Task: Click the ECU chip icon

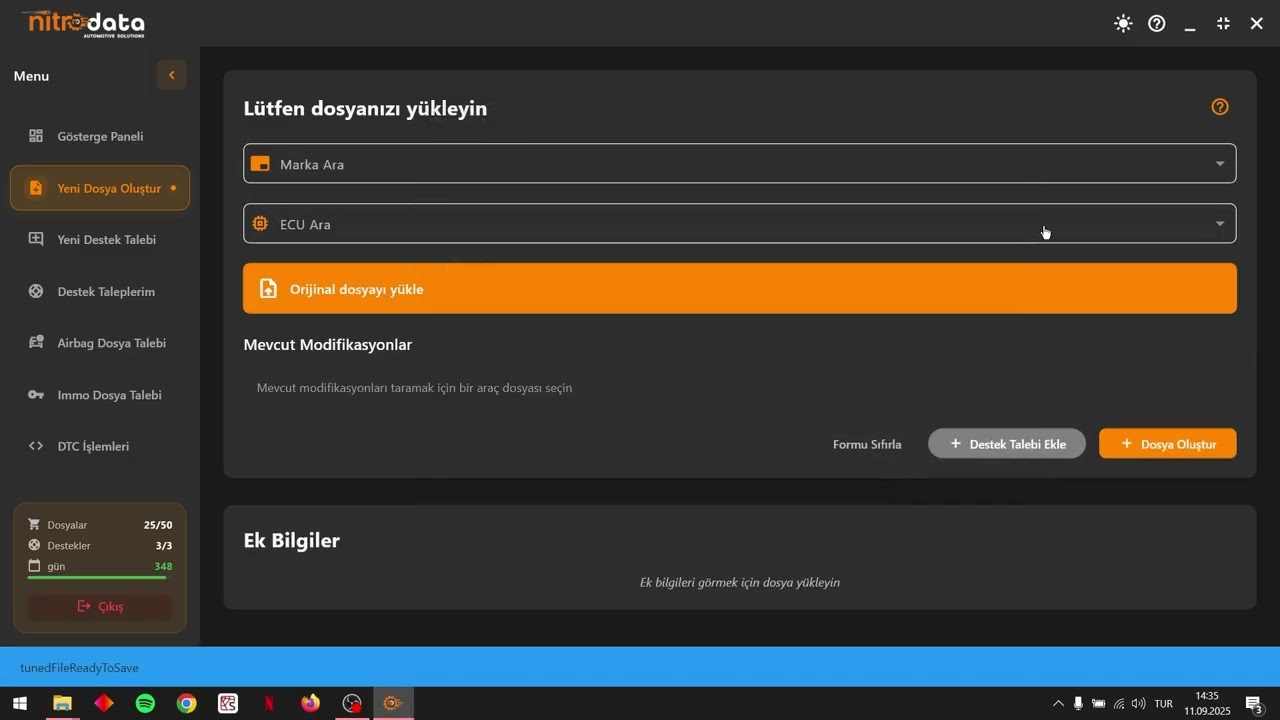Action: (x=260, y=224)
